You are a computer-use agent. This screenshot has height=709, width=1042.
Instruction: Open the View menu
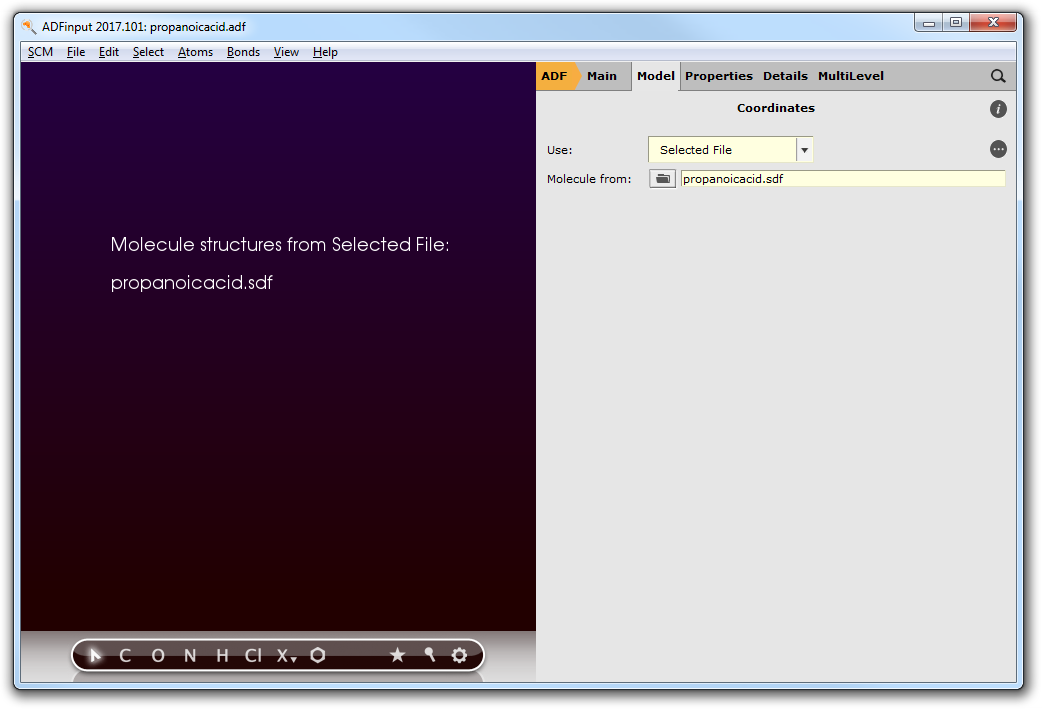pos(286,52)
